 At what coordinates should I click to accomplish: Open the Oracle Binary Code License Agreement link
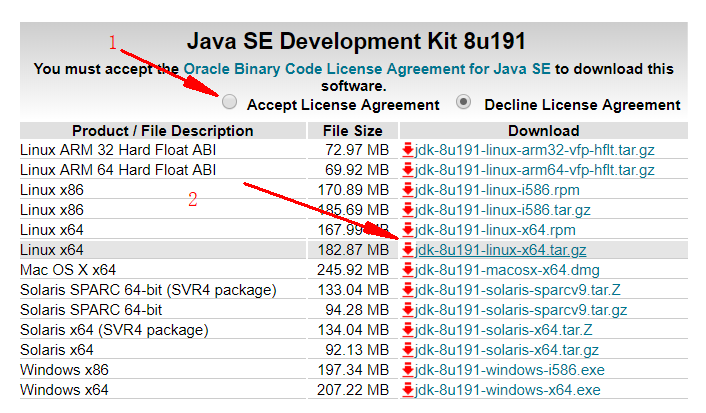coord(367,68)
